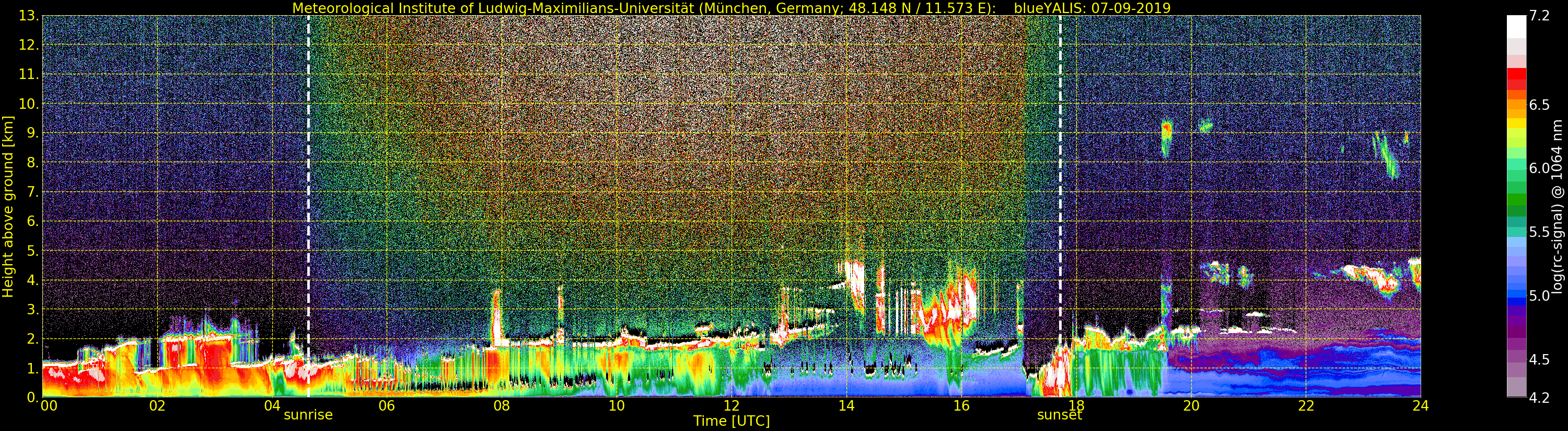Click the 16 time axis tick label

point(961,406)
